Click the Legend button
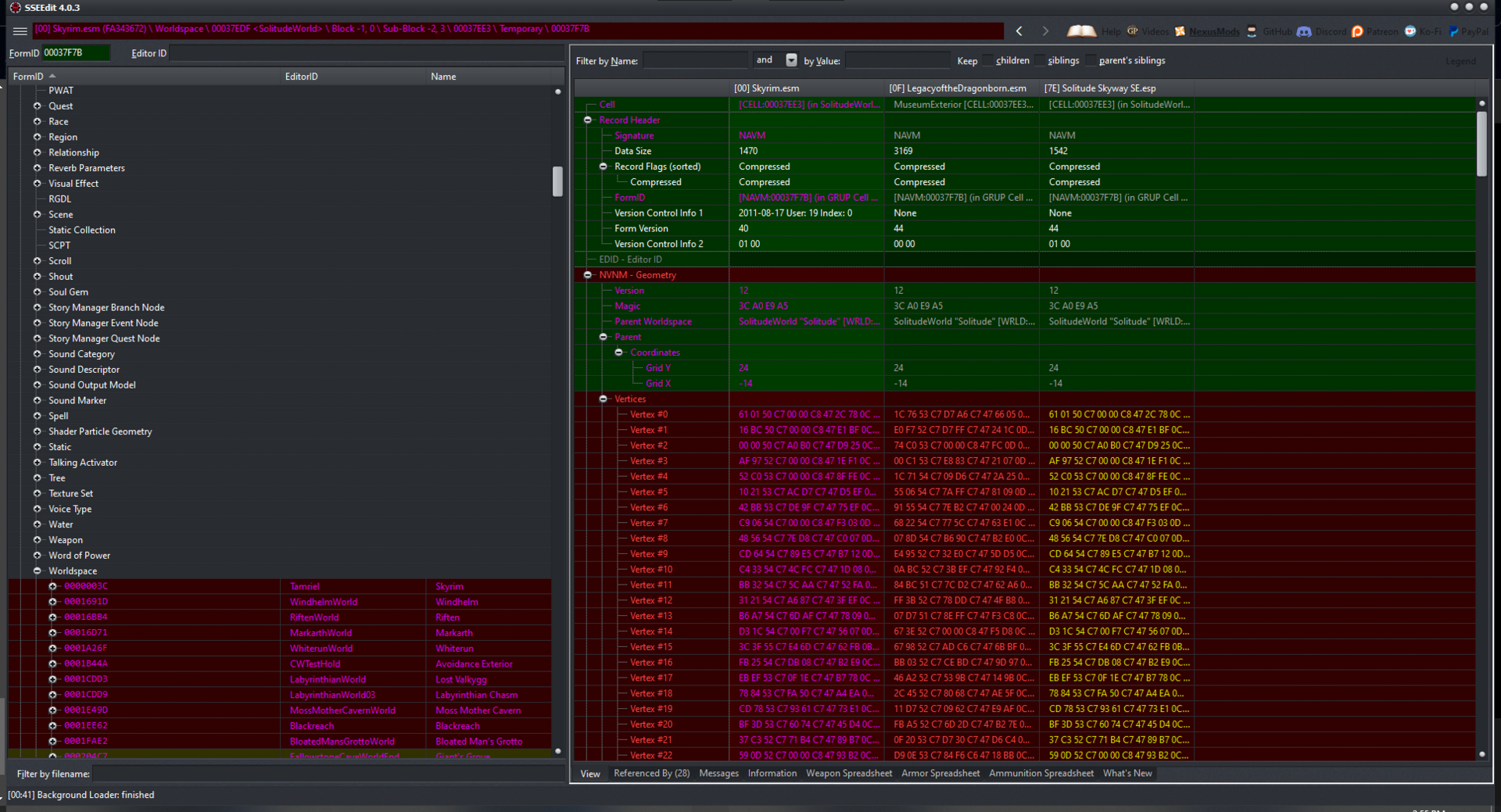Image resolution: width=1501 pixels, height=812 pixels. coord(1460,61)
